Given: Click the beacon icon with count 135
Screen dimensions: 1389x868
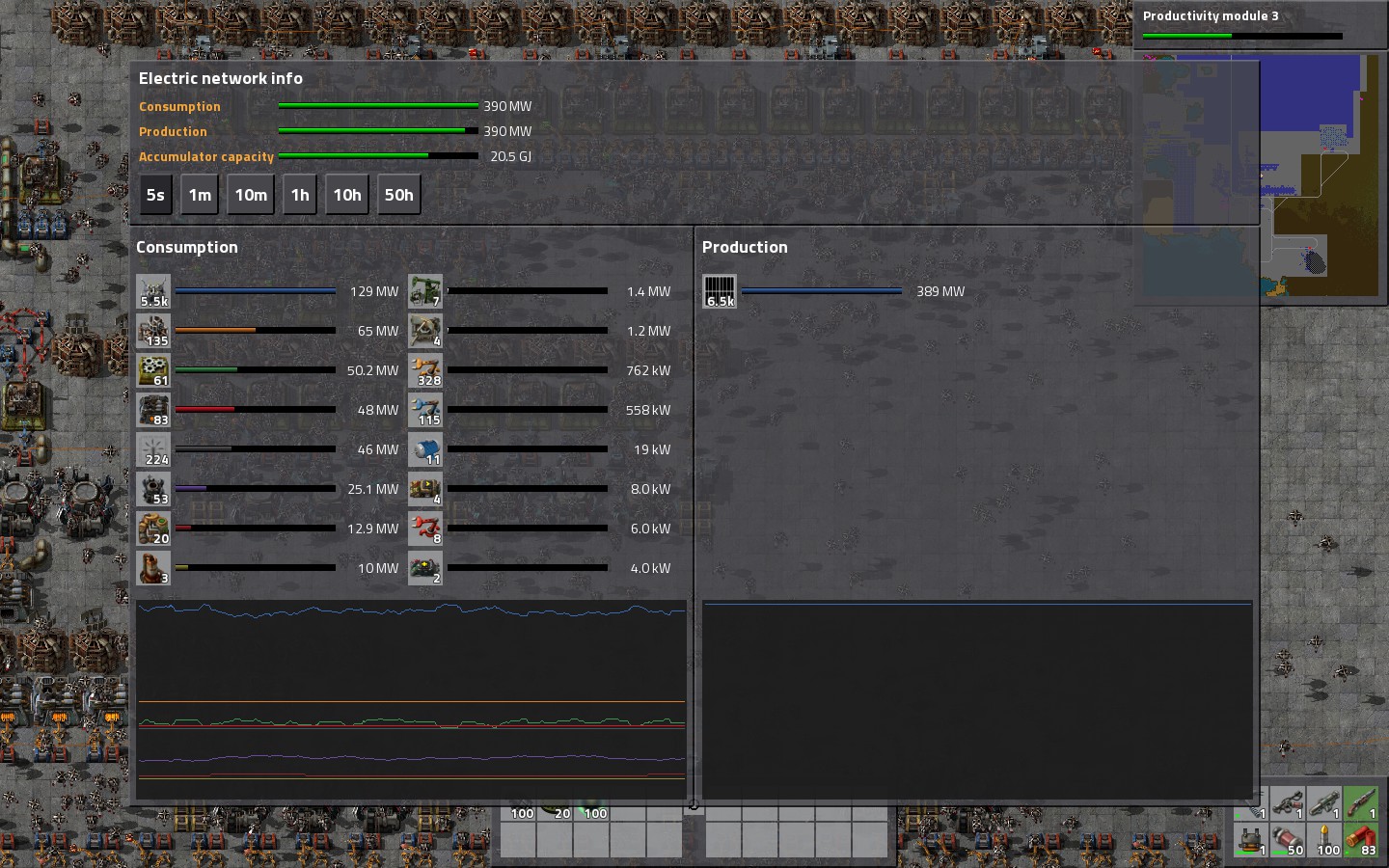Looking at the screenshot, I should pyautogui.click(x=153, y=331).
